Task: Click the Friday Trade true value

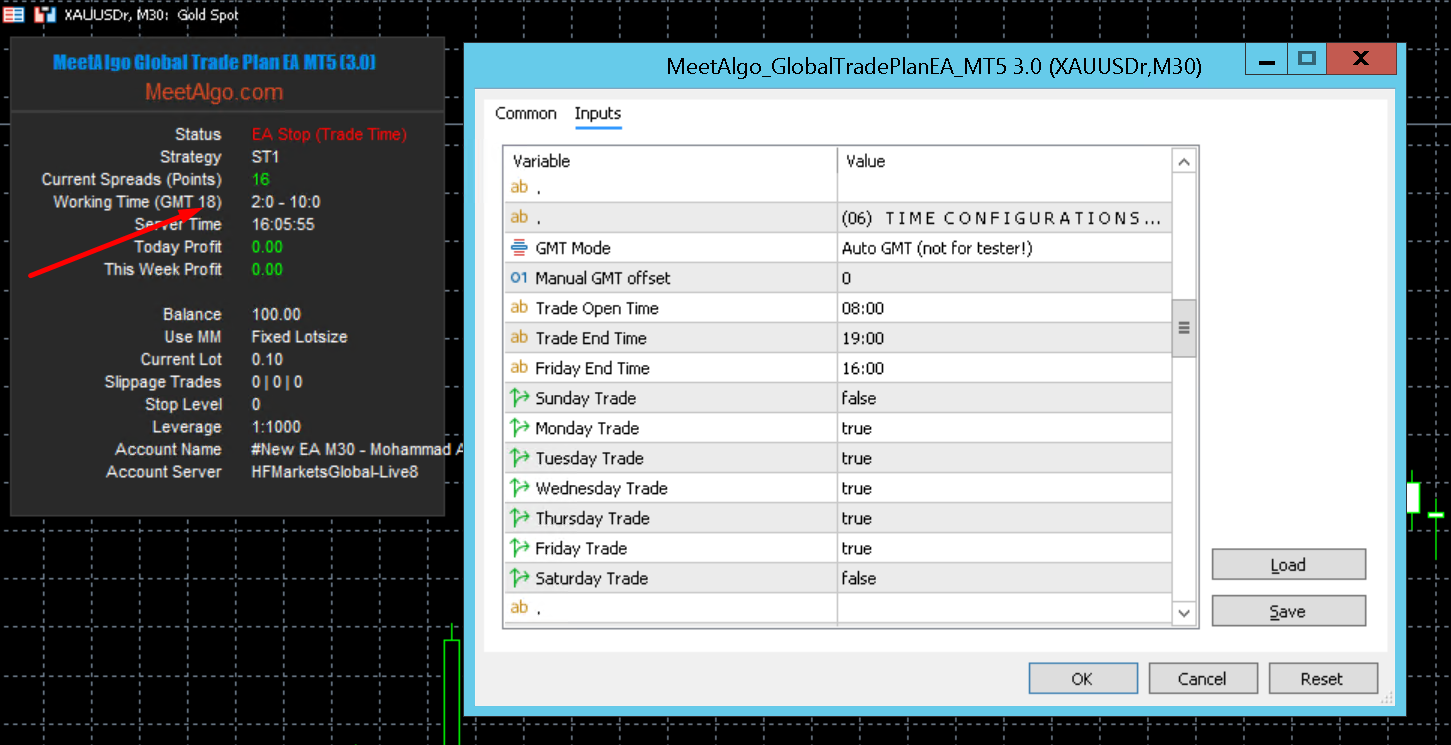Action: tap(857, 548)
